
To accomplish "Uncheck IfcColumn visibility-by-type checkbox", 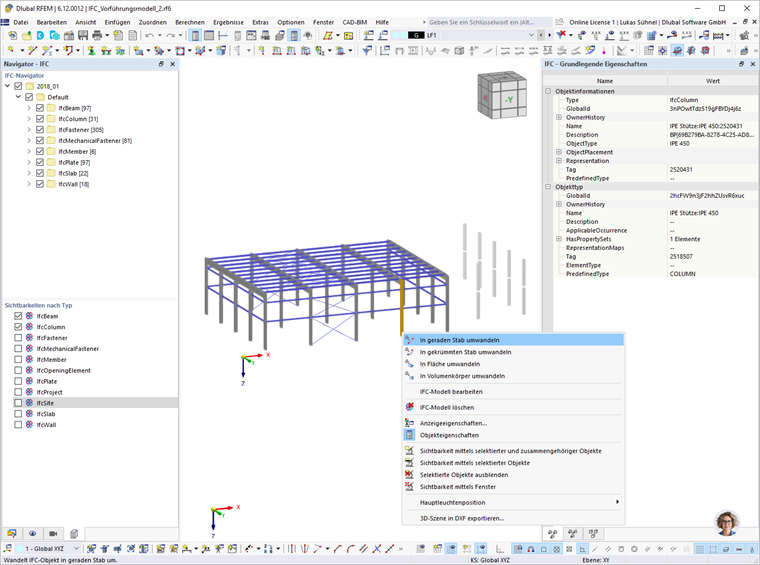I will (18, 327).
